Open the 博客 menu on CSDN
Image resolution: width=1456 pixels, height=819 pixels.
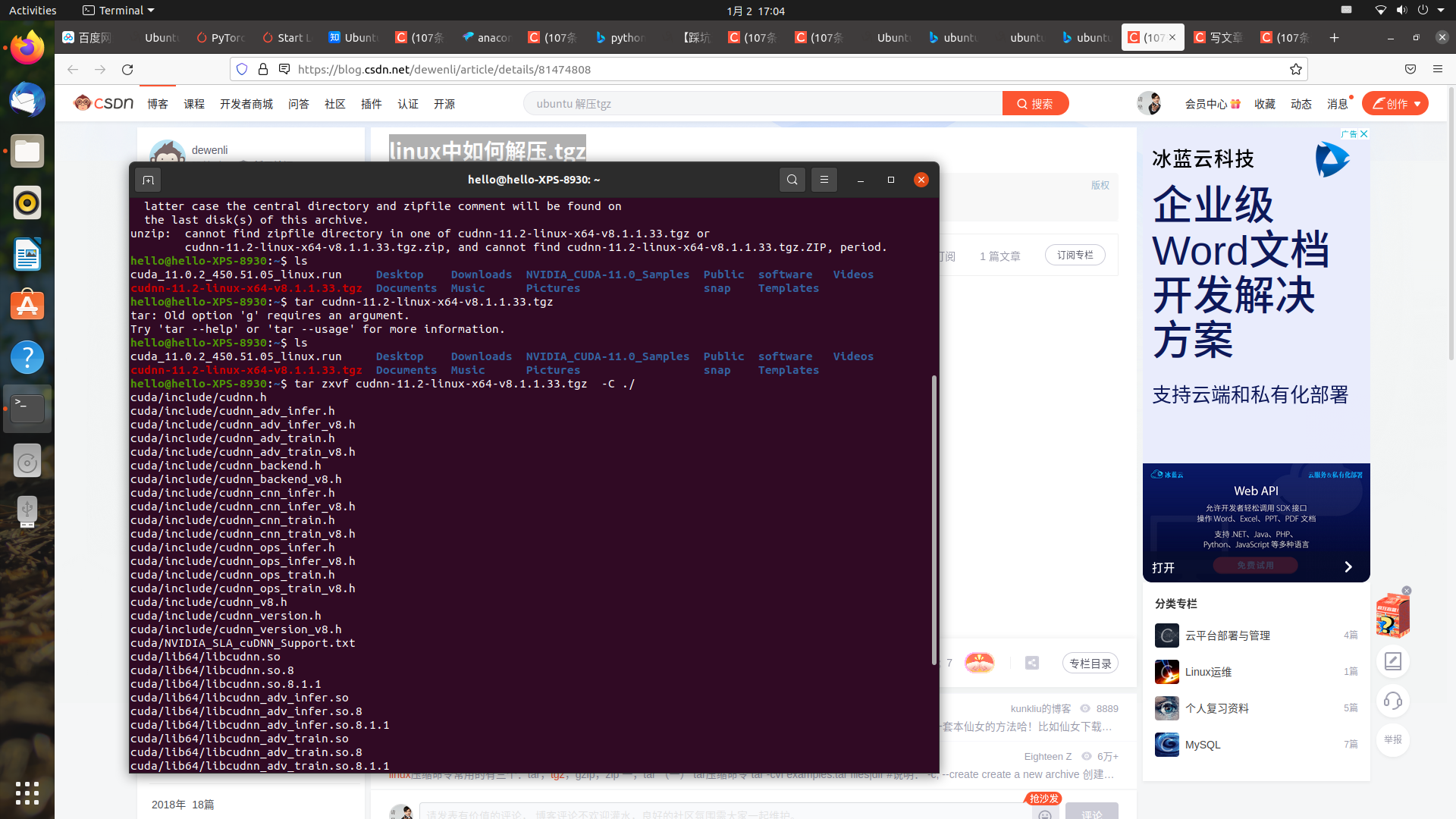[x=158, y=104]
